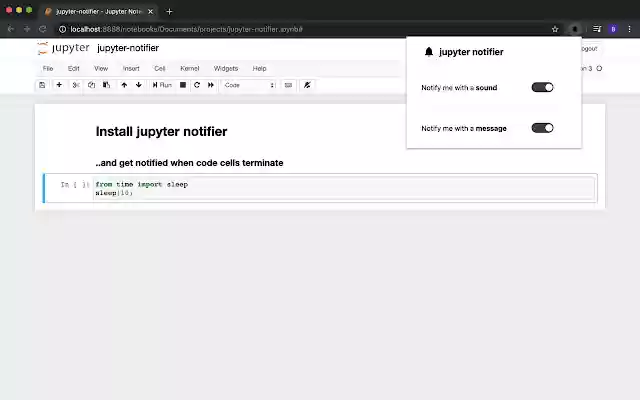Move selected cell up arrow

[x=124, y=85]
